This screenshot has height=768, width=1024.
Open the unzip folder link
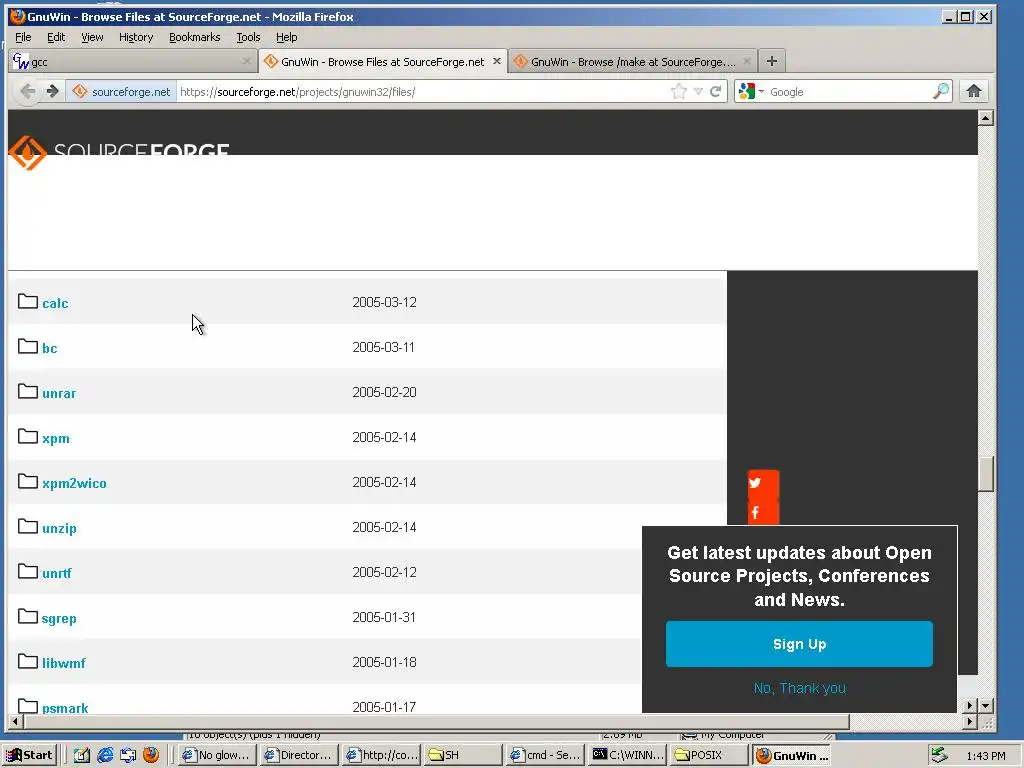coord(59,528)
